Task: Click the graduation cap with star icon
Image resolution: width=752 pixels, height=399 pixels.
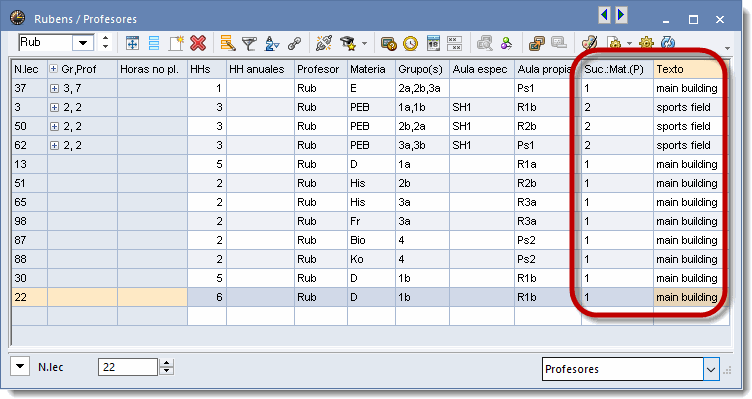Action: pyautogui.click(x=348, y=44)
